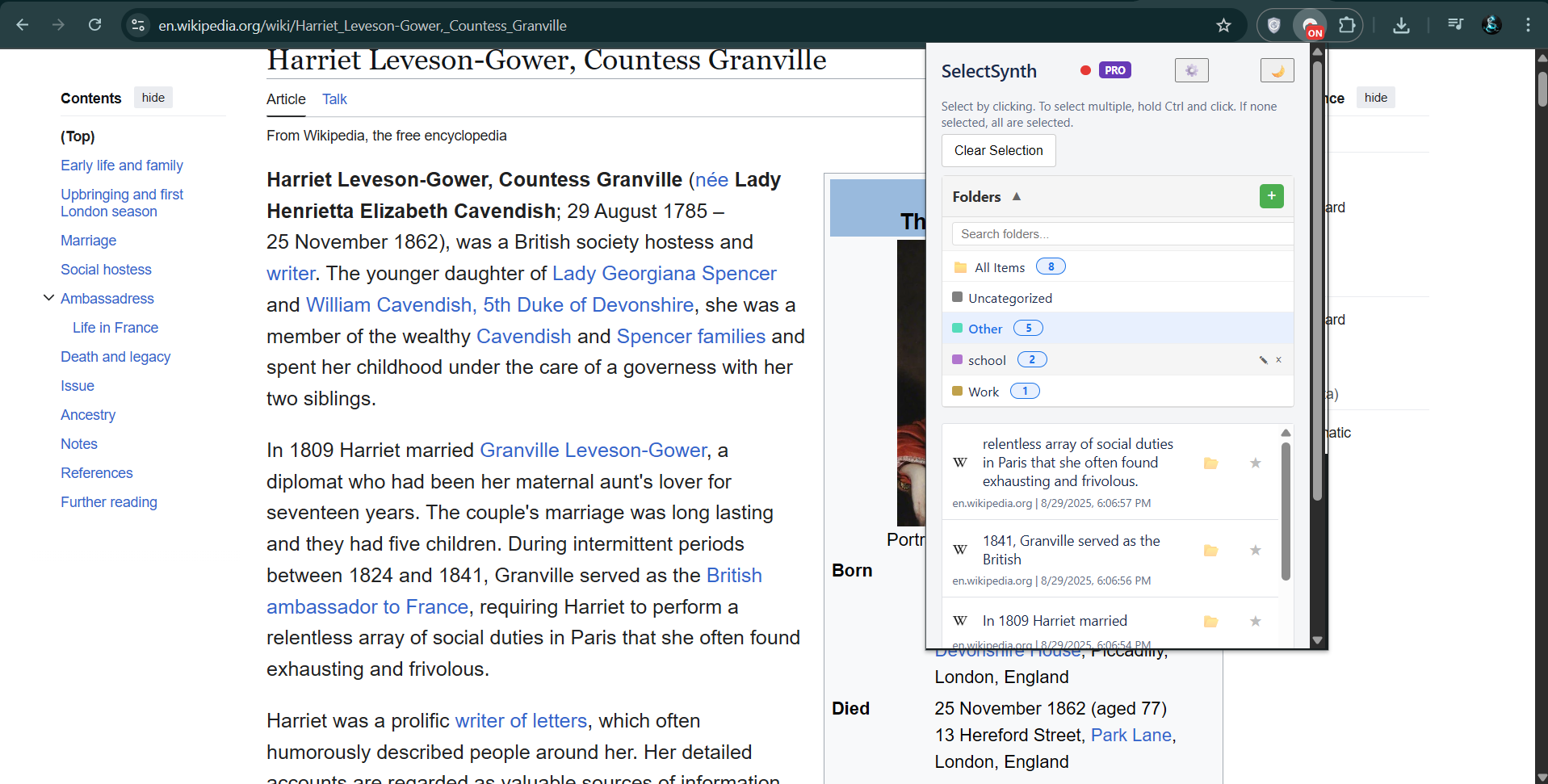Delete the school folder using its X icon
The image size is (1548, 784).
pos(1278,360)
